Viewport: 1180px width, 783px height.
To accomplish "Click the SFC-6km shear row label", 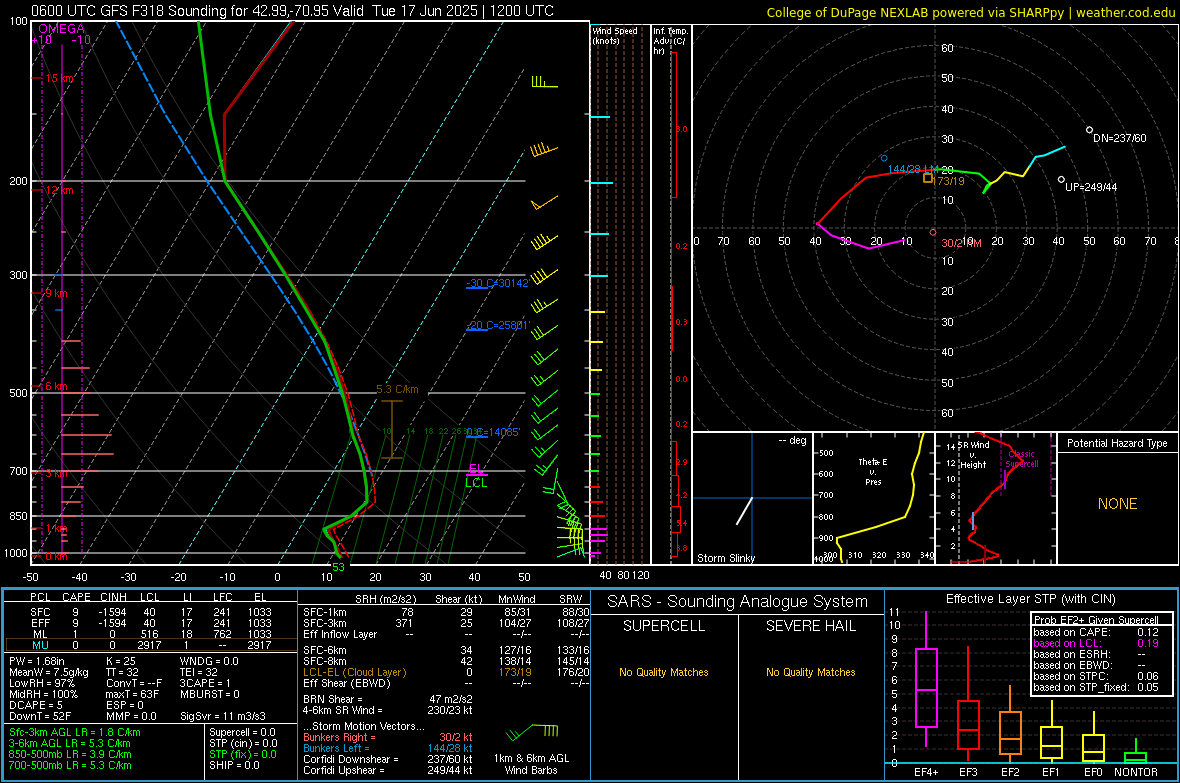I will (x=325, y=650).
